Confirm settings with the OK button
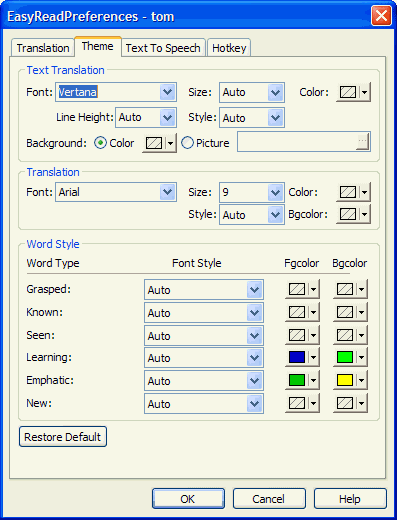This screenshot has width=397, height=520. point(188,499)
